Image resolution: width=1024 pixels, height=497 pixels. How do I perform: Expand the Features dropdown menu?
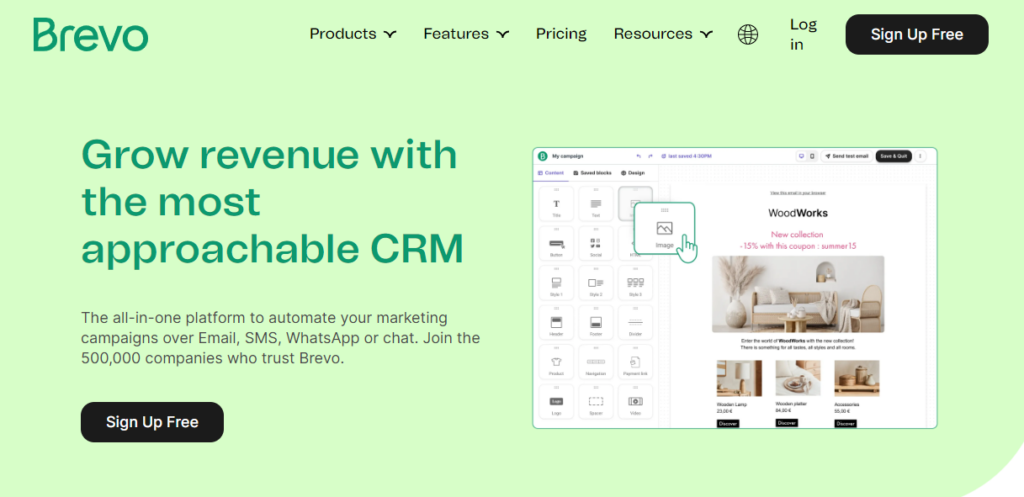[466, 34]
